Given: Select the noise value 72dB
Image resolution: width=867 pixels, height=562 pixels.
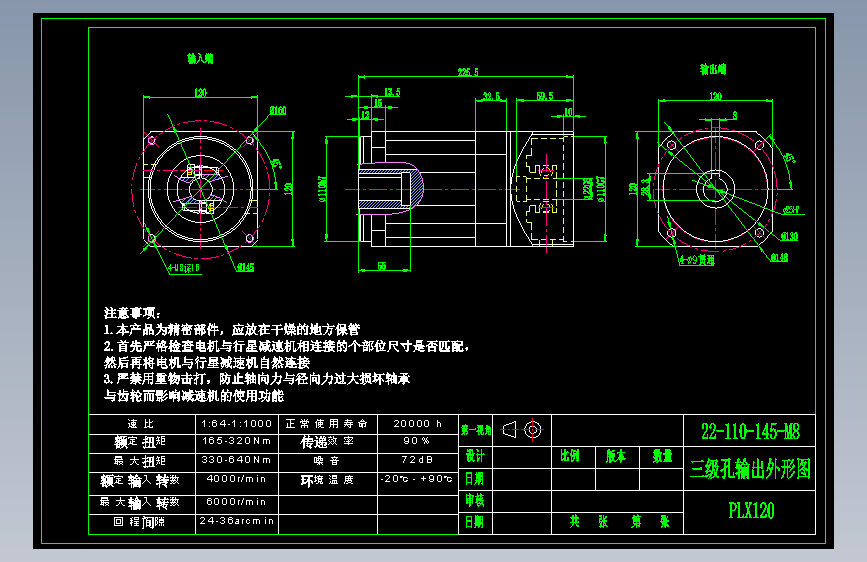Looking at the screenshot, I should (x=417, y=460).
